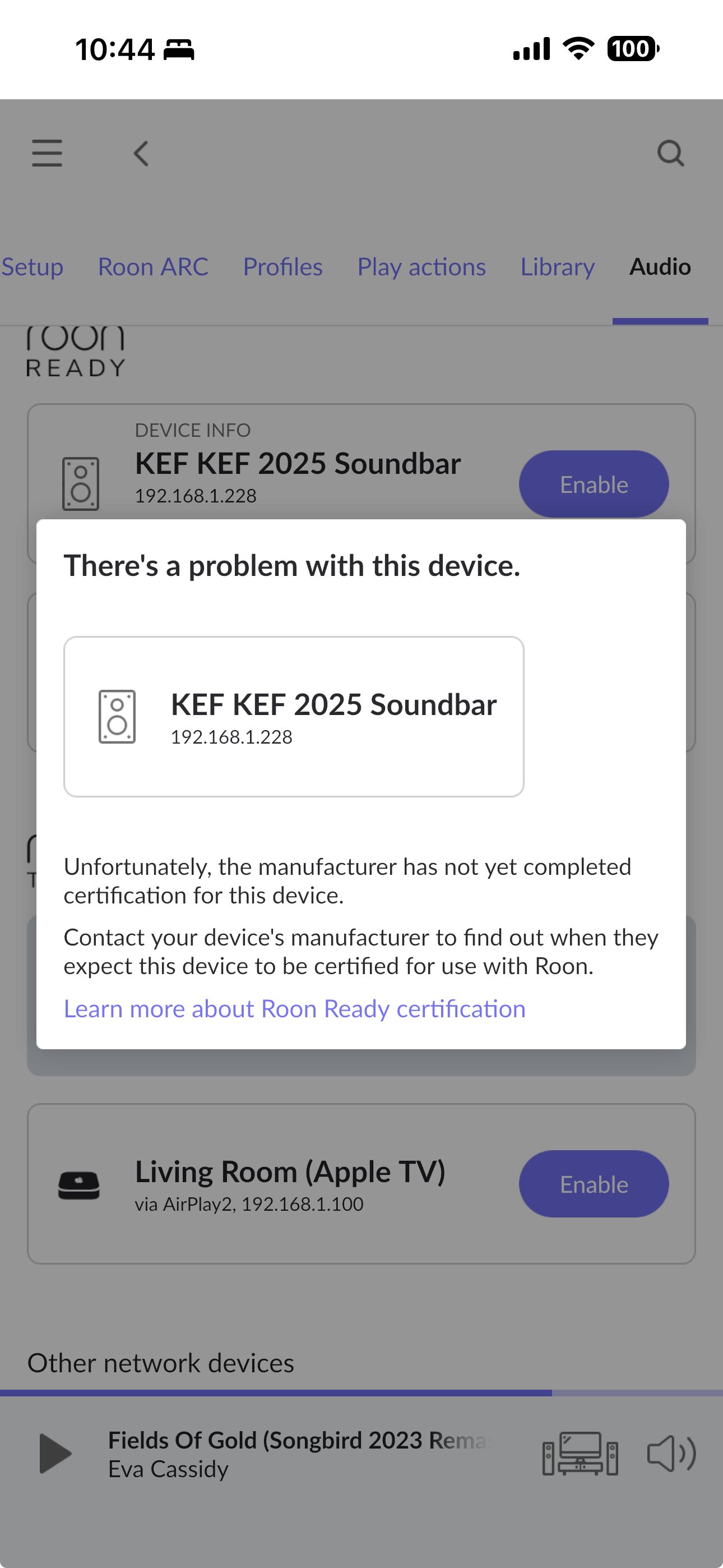Open the volume control speaker icon
This screenshot has height=1568, width=723.
tap(671, 1454)
